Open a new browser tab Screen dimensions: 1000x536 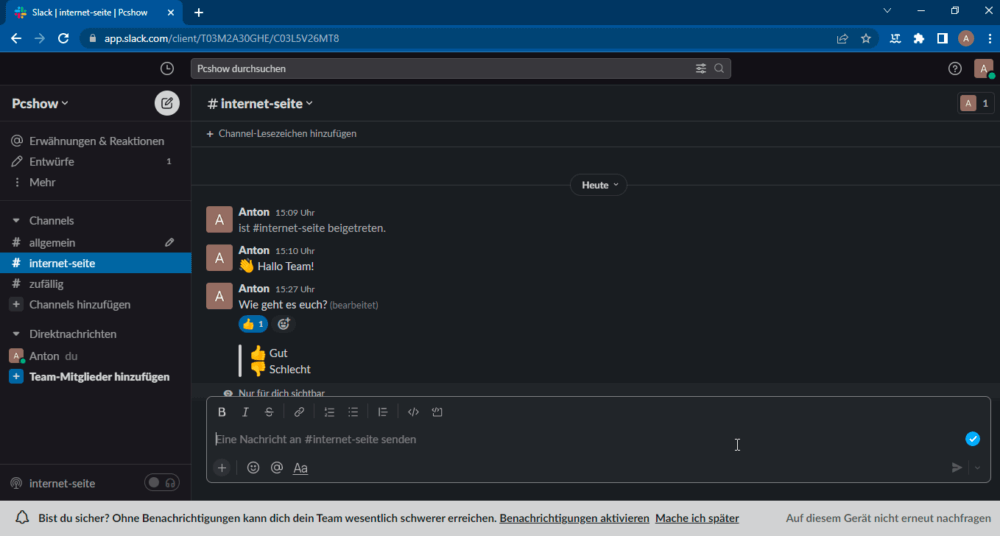(198, 12)
